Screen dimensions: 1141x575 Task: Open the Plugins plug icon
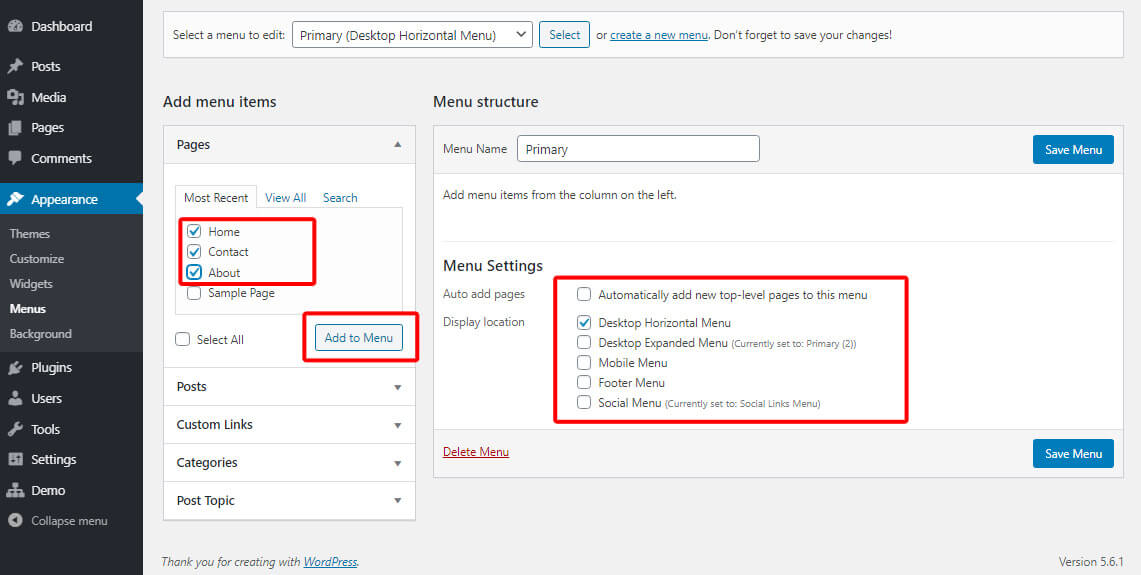(x=15, y=368)
